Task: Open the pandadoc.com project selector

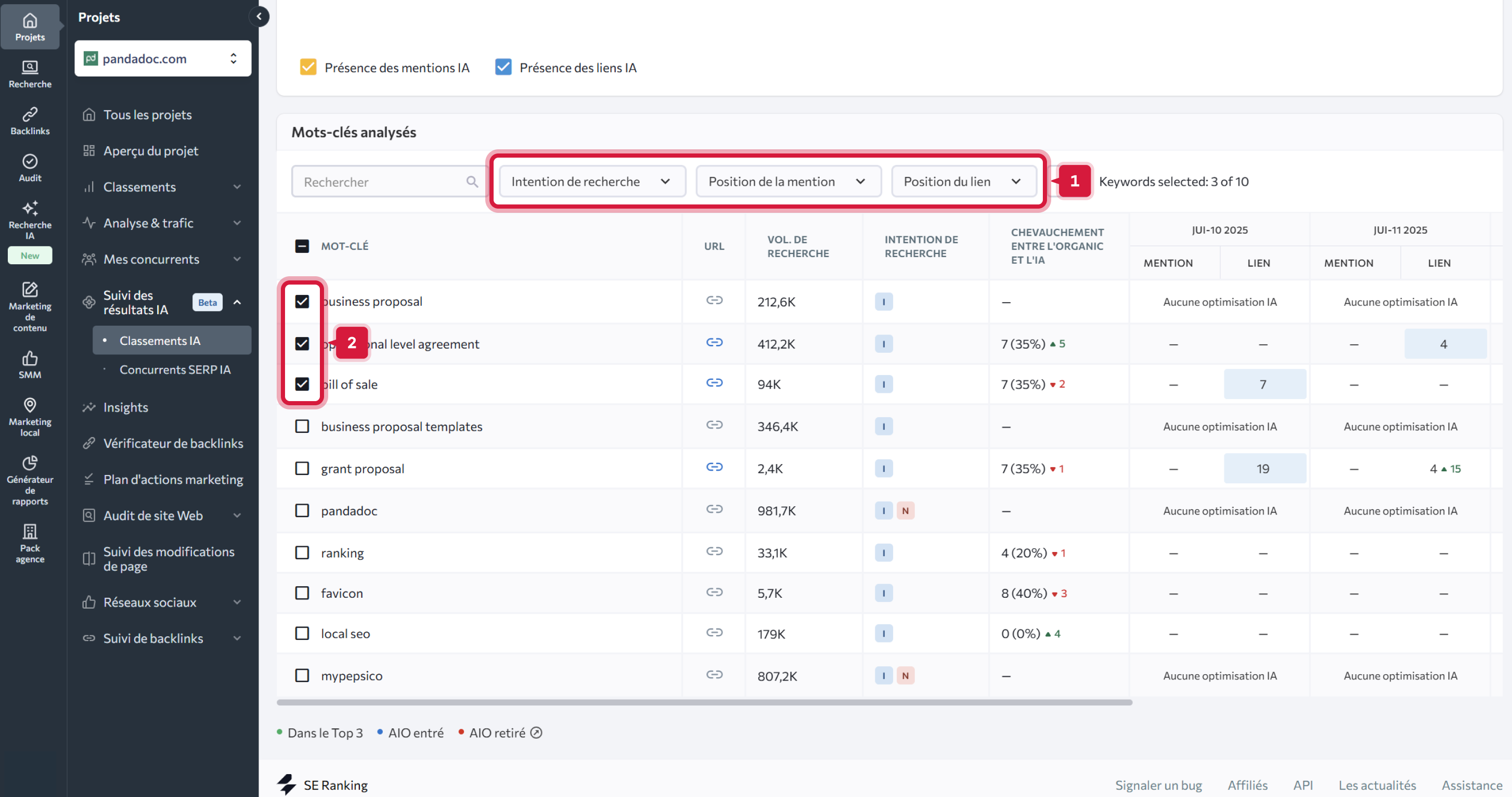Action: [163, 58]
